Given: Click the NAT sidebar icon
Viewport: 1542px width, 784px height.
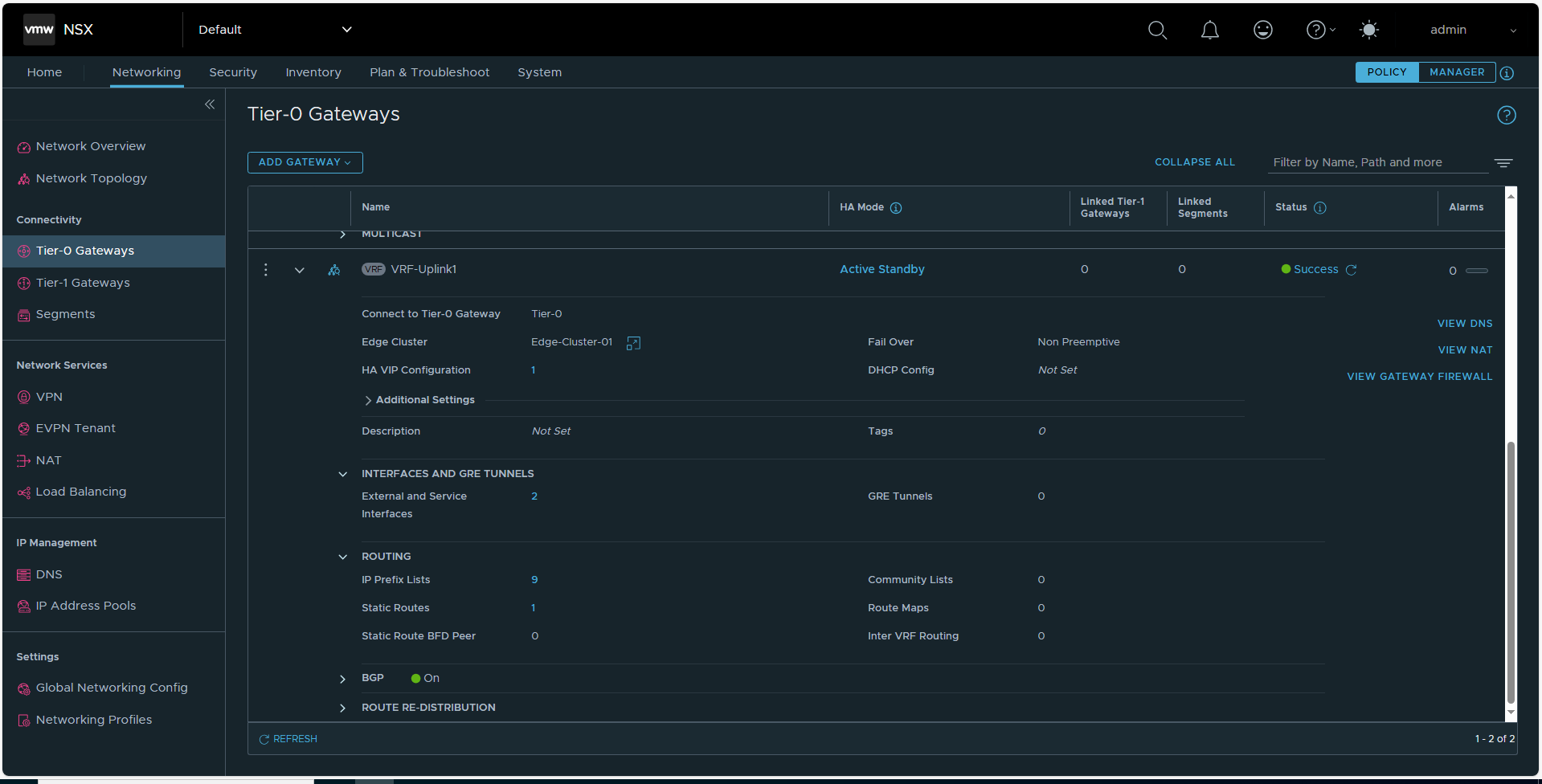Looking at the screenshot, I should pos(24,461).
